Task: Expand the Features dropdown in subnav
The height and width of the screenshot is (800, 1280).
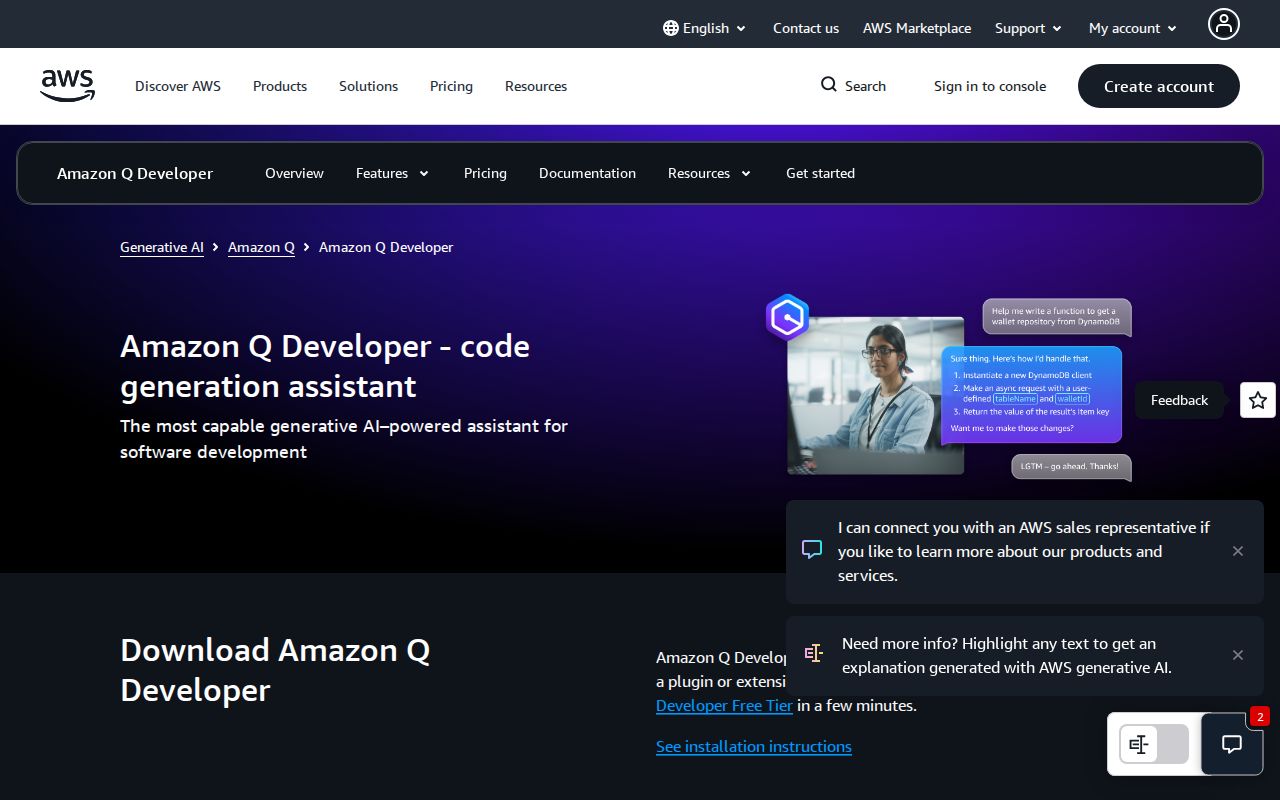Action: coord(392,173)
